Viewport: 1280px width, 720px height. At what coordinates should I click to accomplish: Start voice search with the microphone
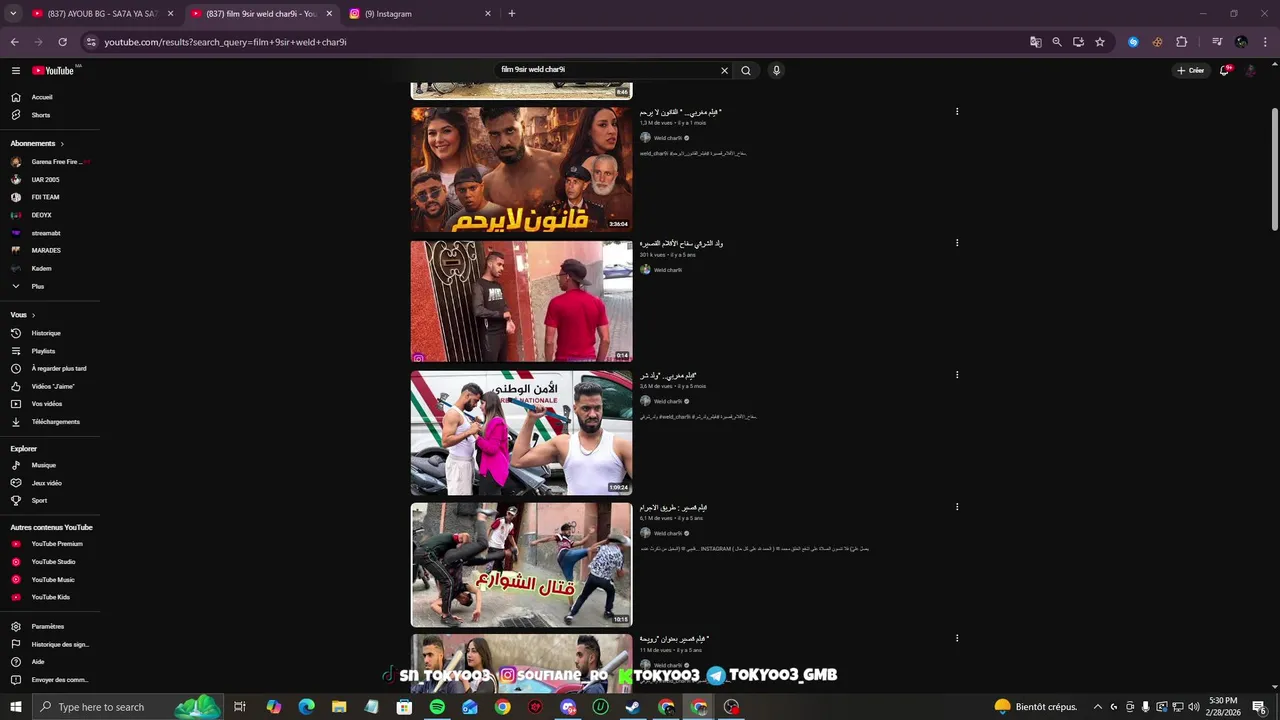click(x=776, y=70)
